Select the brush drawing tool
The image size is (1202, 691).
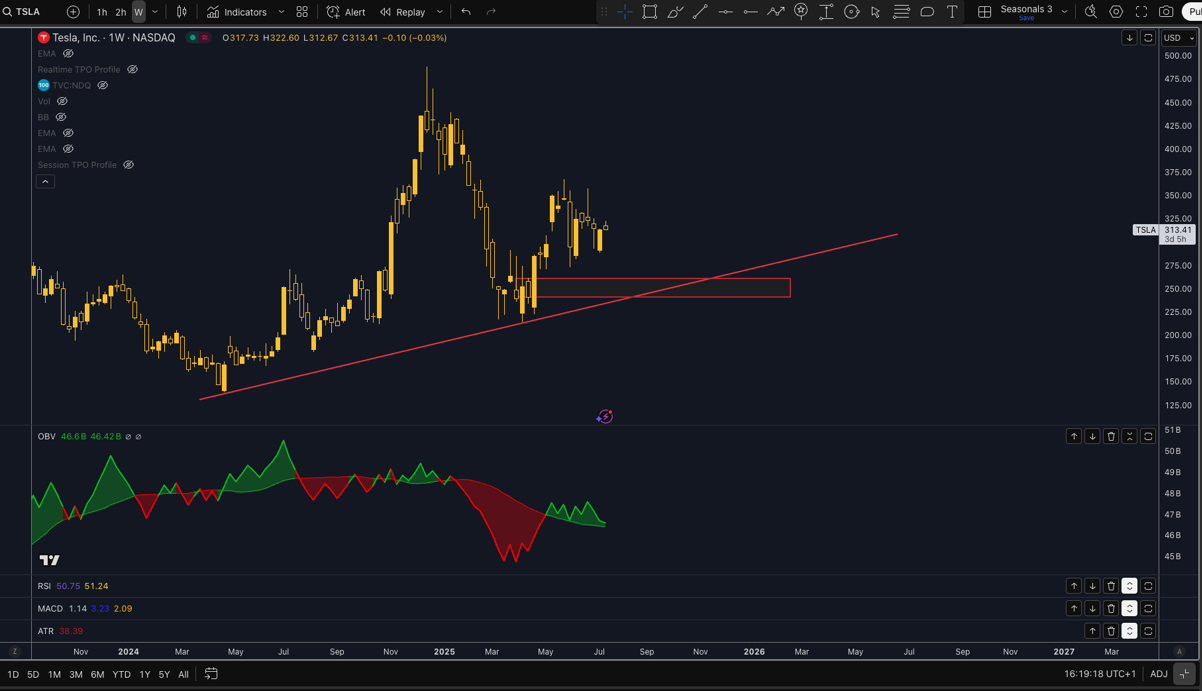click(x=675, y=12)
